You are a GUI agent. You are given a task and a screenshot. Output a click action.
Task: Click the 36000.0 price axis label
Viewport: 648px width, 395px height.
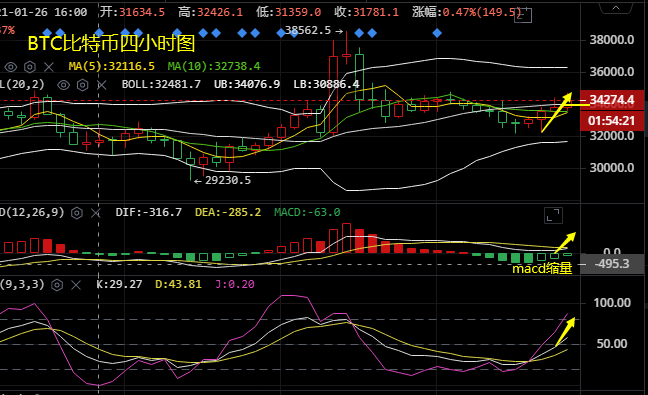612,72
